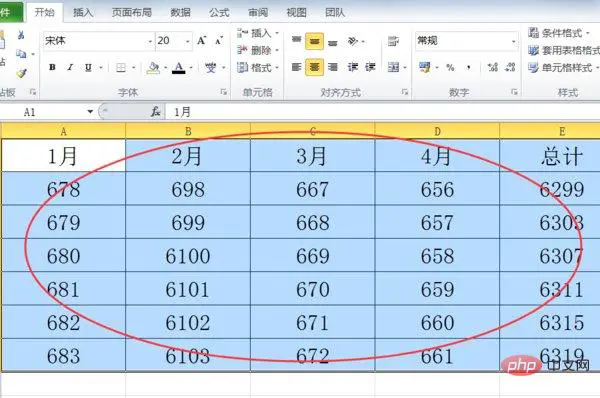This screenshot has height=398, width=600.
Task: Switch to the 插入 ribbon tab
Action: click(x=83, y=13)
